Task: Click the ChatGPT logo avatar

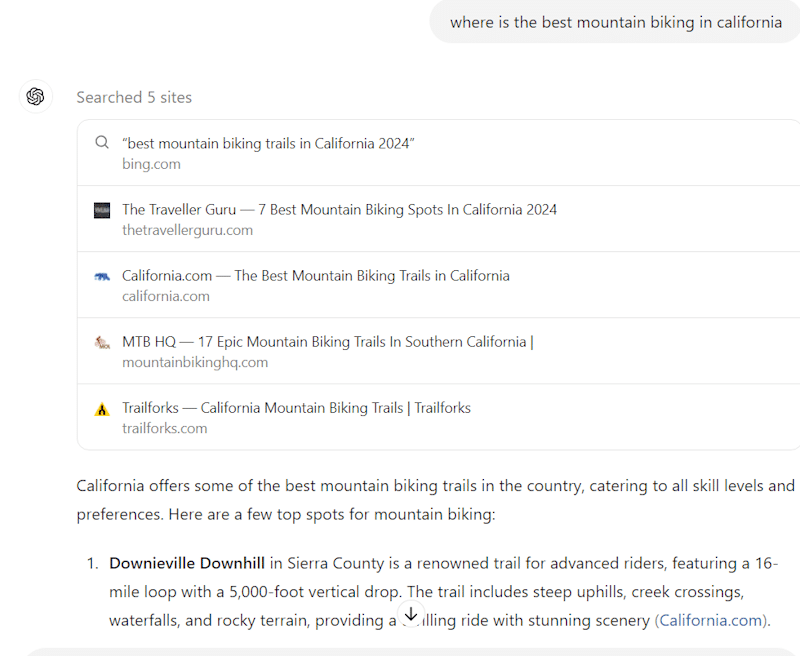Action: tap(36, 96)
